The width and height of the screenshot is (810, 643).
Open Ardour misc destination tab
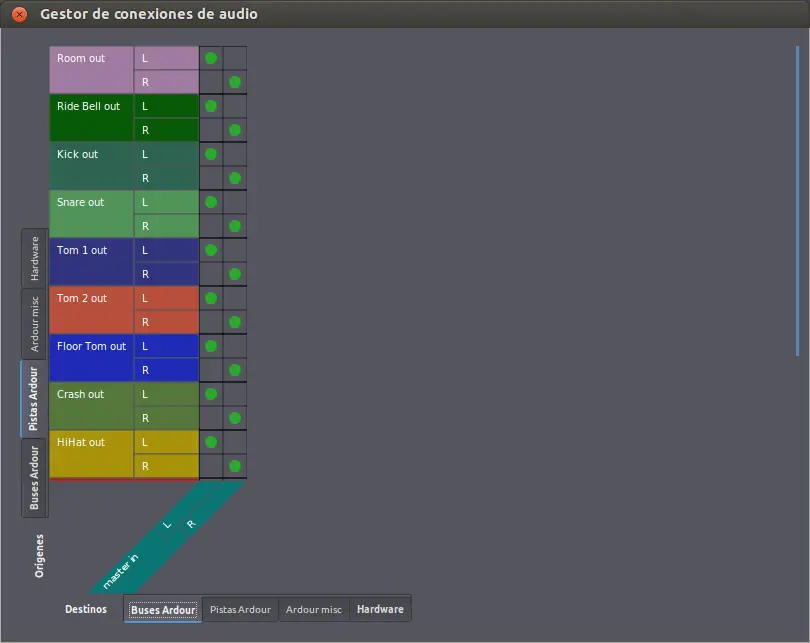[x=314, y=609]
